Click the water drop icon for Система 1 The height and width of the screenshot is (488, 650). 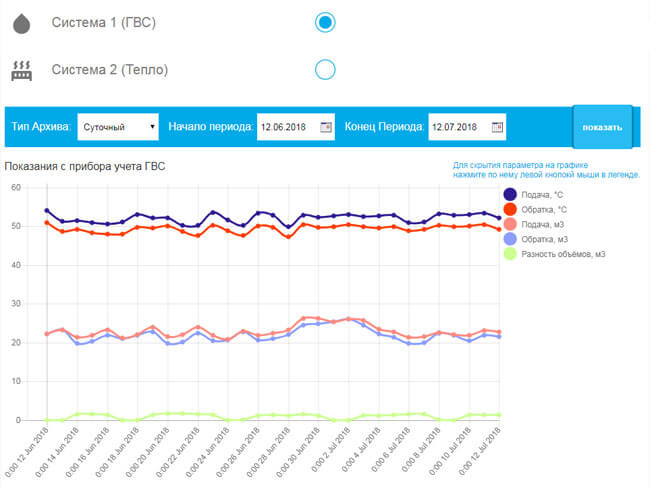22,23
